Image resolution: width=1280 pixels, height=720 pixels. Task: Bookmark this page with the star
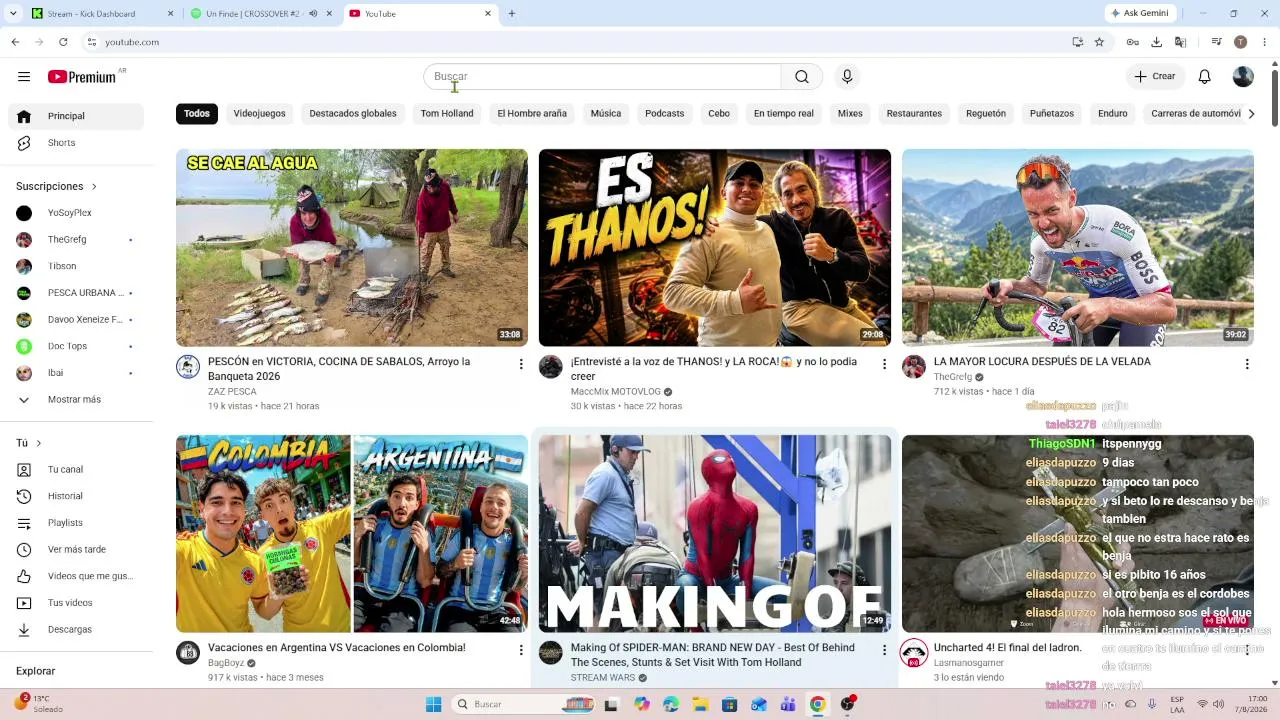(1099, 42)
